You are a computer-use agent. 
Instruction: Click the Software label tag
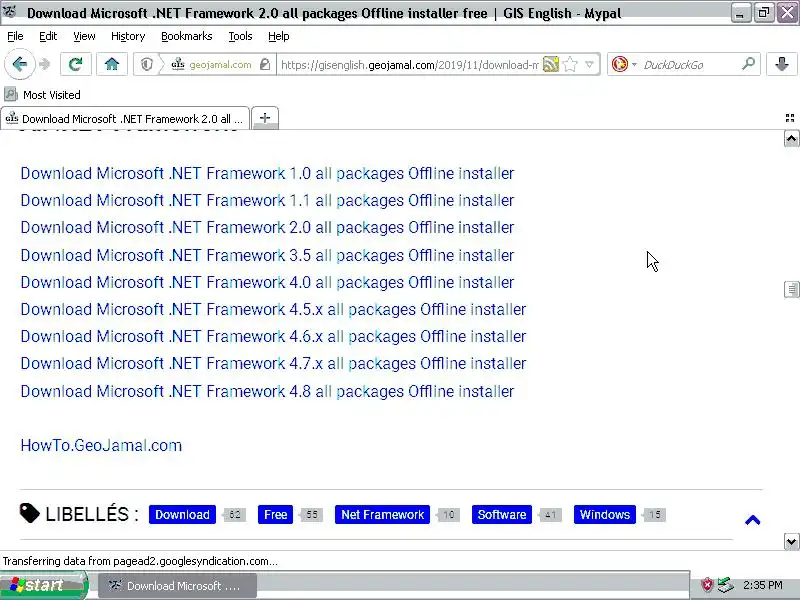502,514
